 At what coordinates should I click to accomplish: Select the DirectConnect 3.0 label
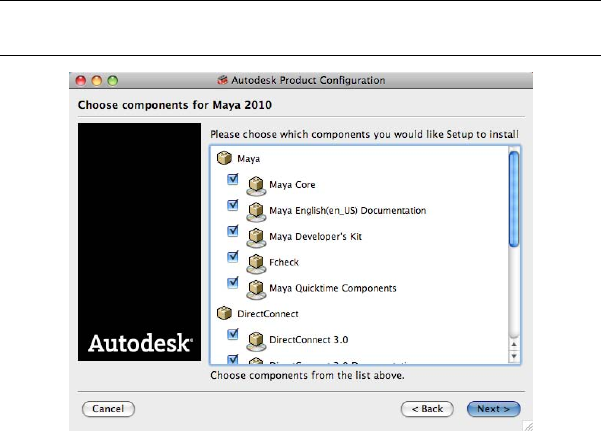coord(309,340)
